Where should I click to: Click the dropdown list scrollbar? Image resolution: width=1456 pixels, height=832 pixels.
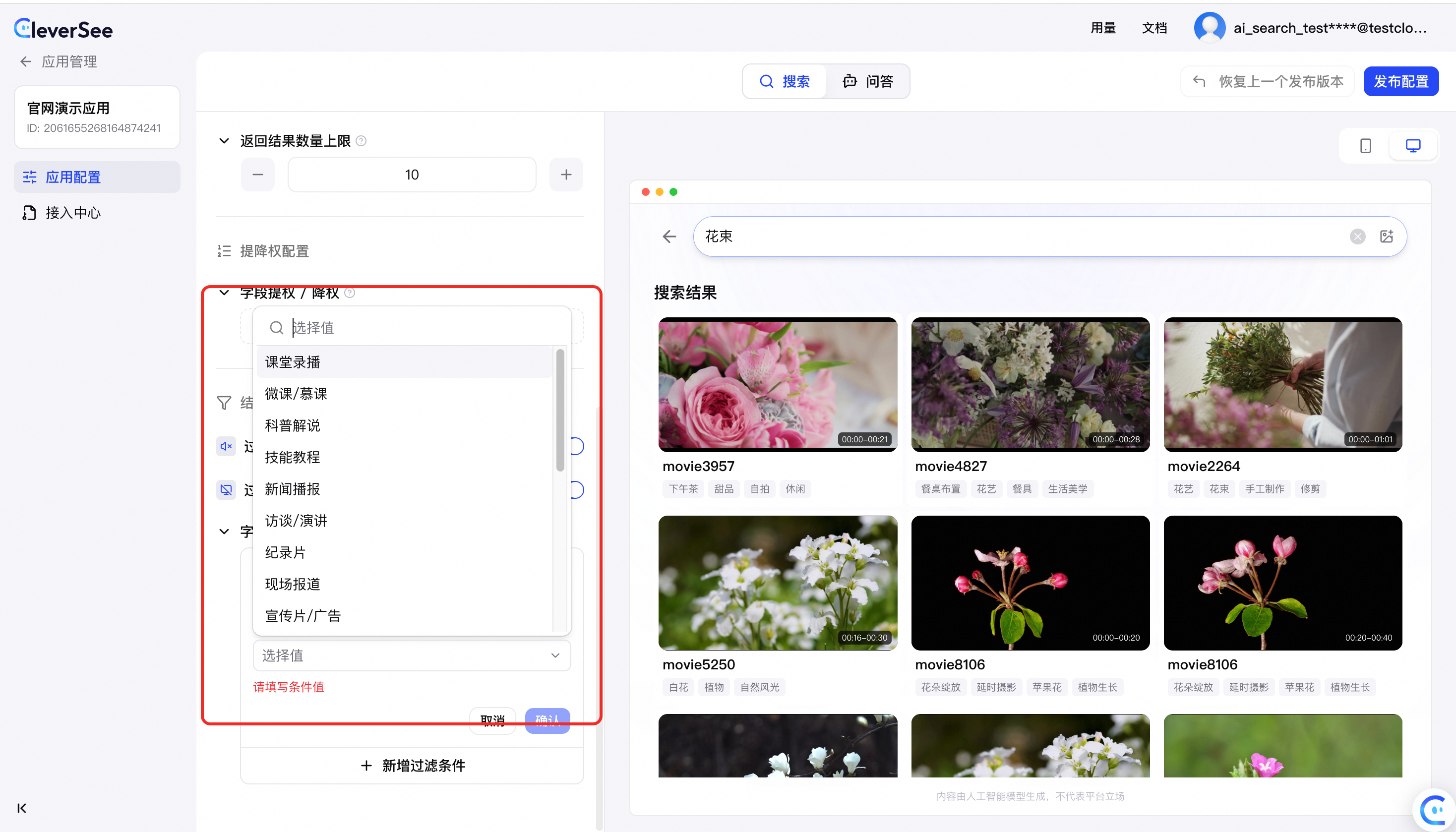tap(560, 410)
